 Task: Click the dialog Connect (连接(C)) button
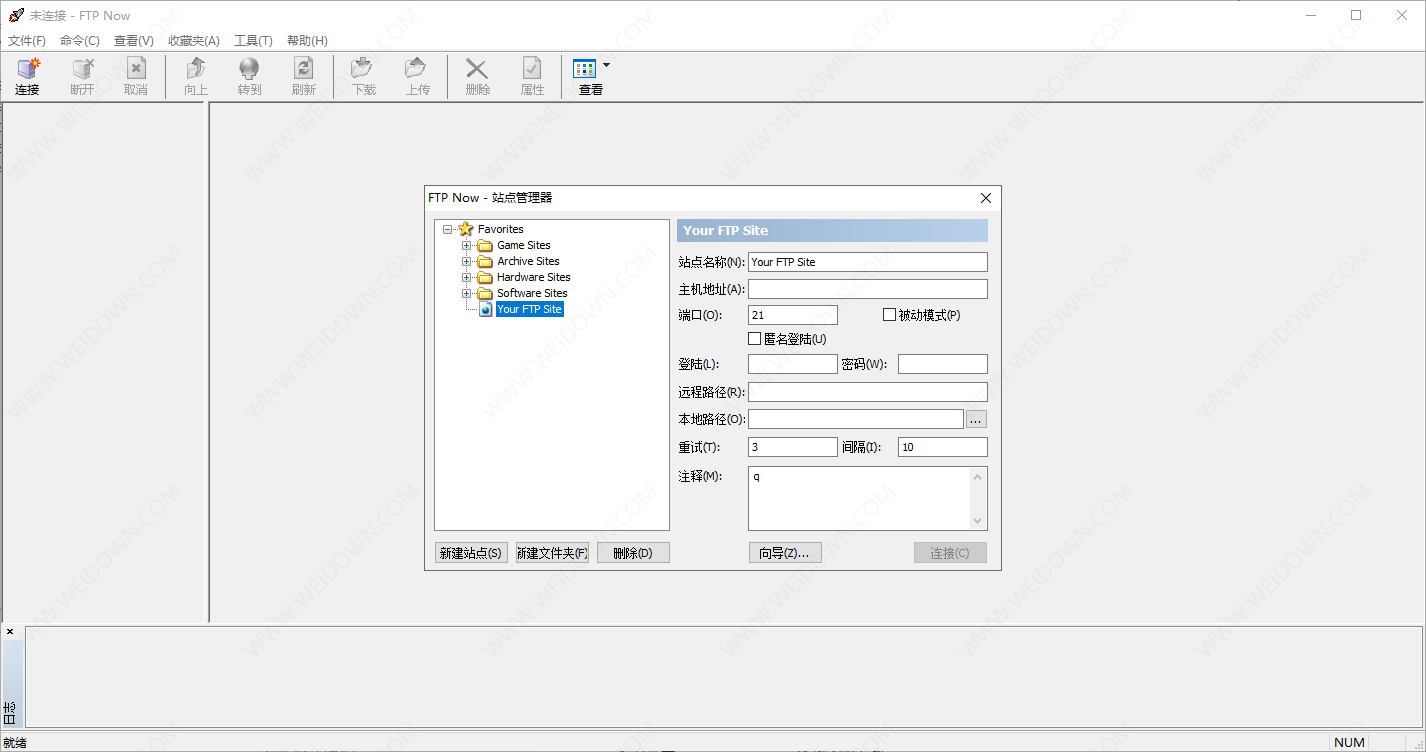pyautogui.click(x=950, y=553)
